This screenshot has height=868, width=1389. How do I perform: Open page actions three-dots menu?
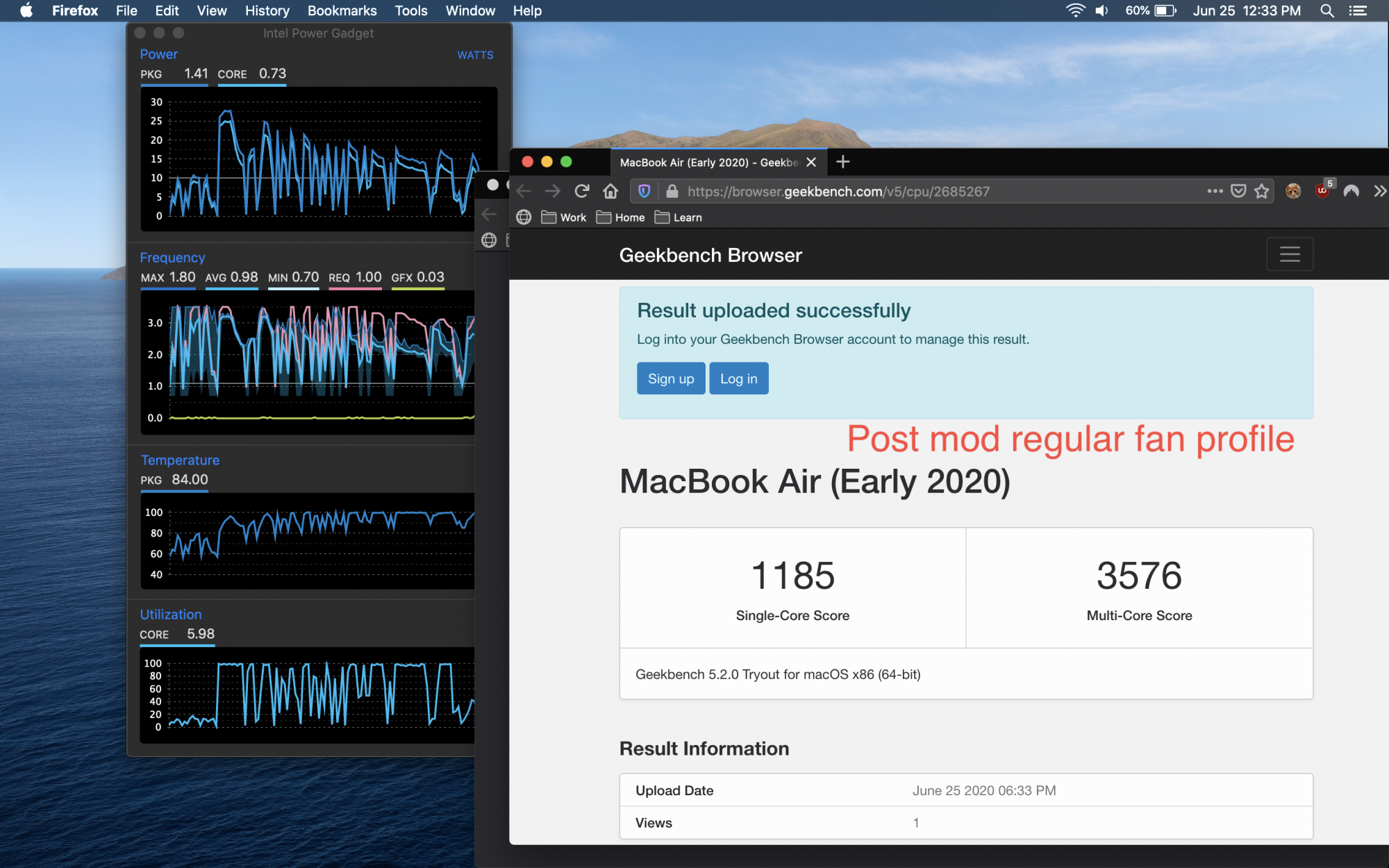pyautogui.click(x=1215, y=191)
